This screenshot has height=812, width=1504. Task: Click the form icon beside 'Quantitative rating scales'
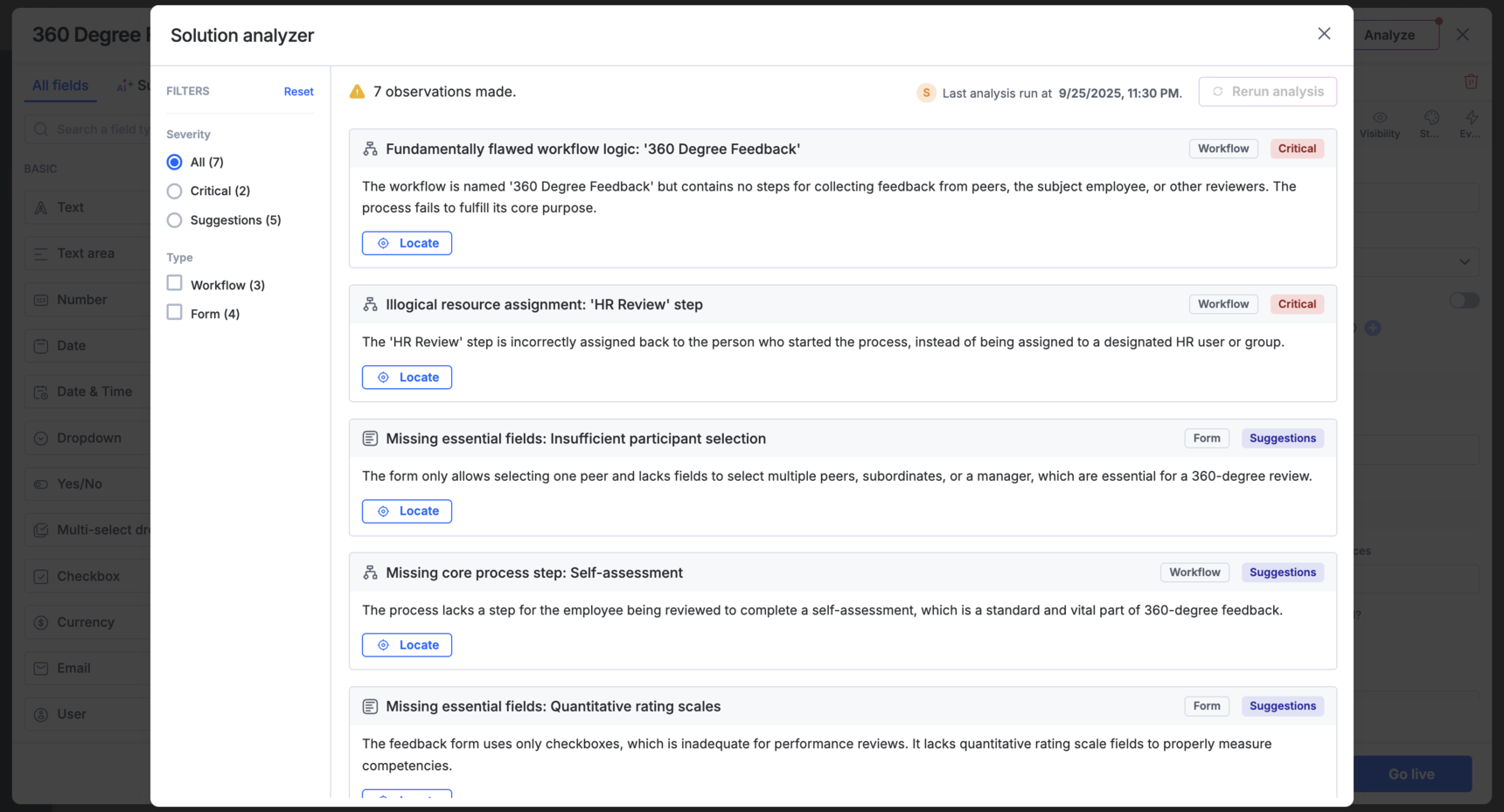coord(371,706)
